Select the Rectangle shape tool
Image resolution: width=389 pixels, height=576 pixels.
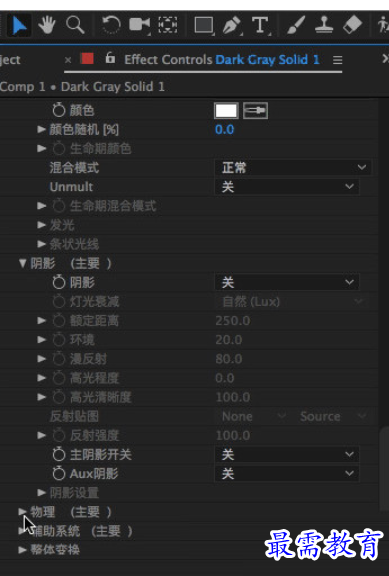[204, 25]
